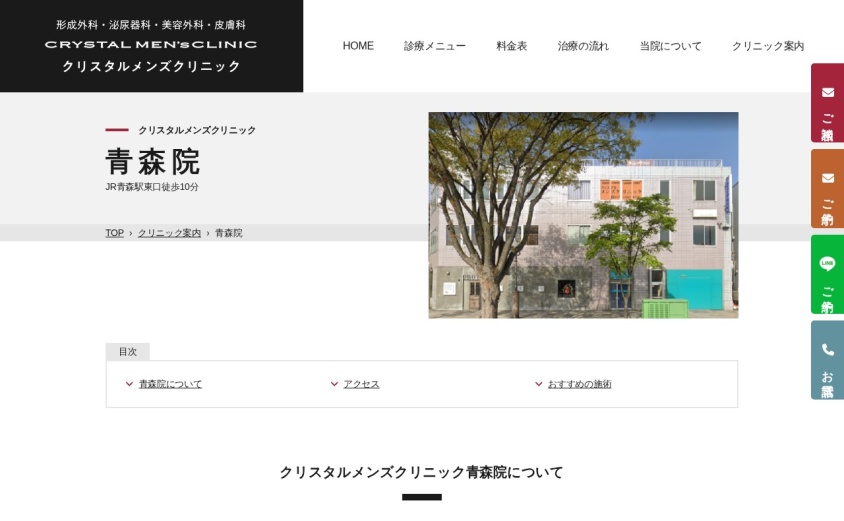
Task: Go to HOME in the navigation
Action: [x=358, y=46]
